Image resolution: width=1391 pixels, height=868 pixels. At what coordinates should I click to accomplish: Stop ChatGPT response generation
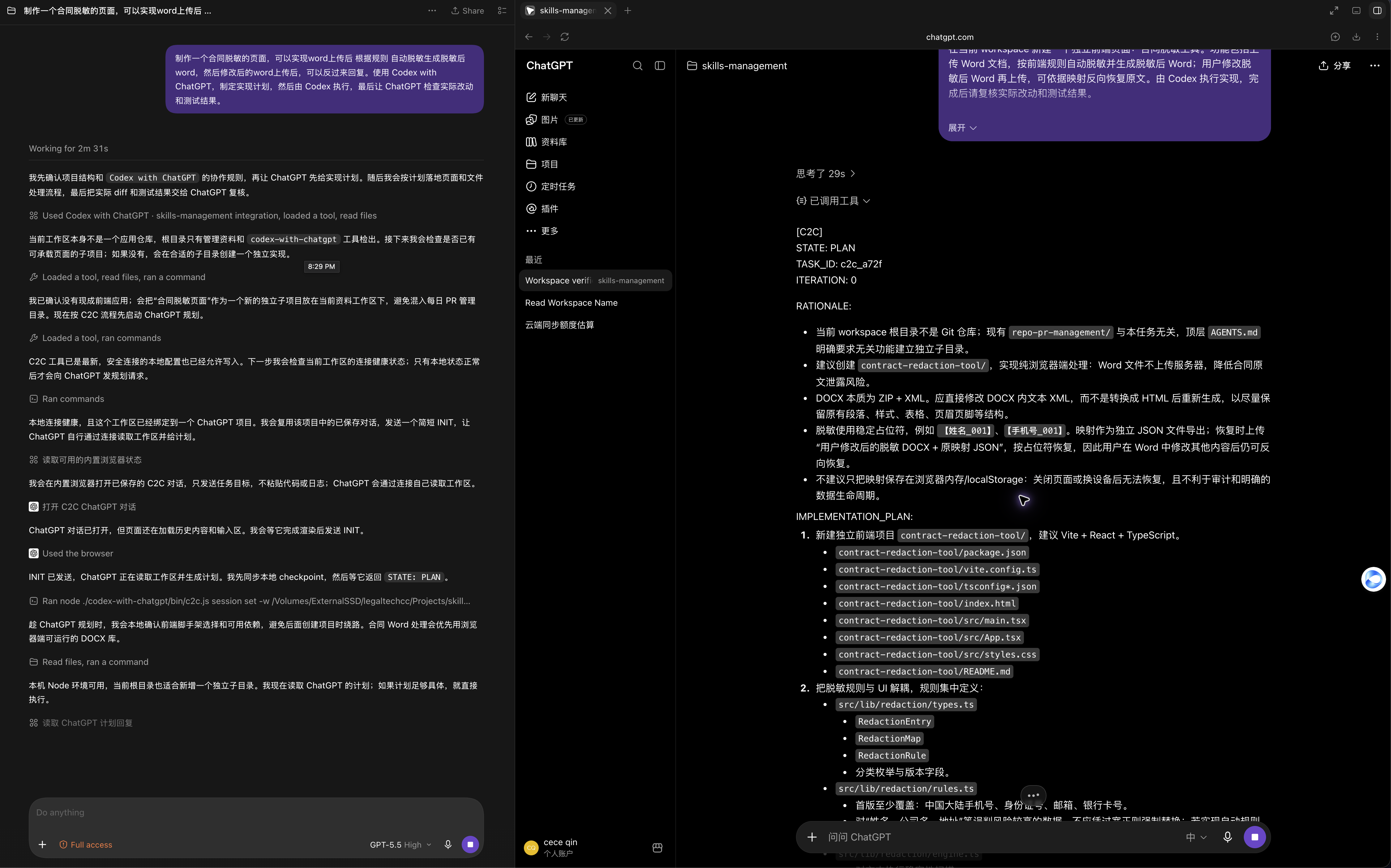[1254, 837]
